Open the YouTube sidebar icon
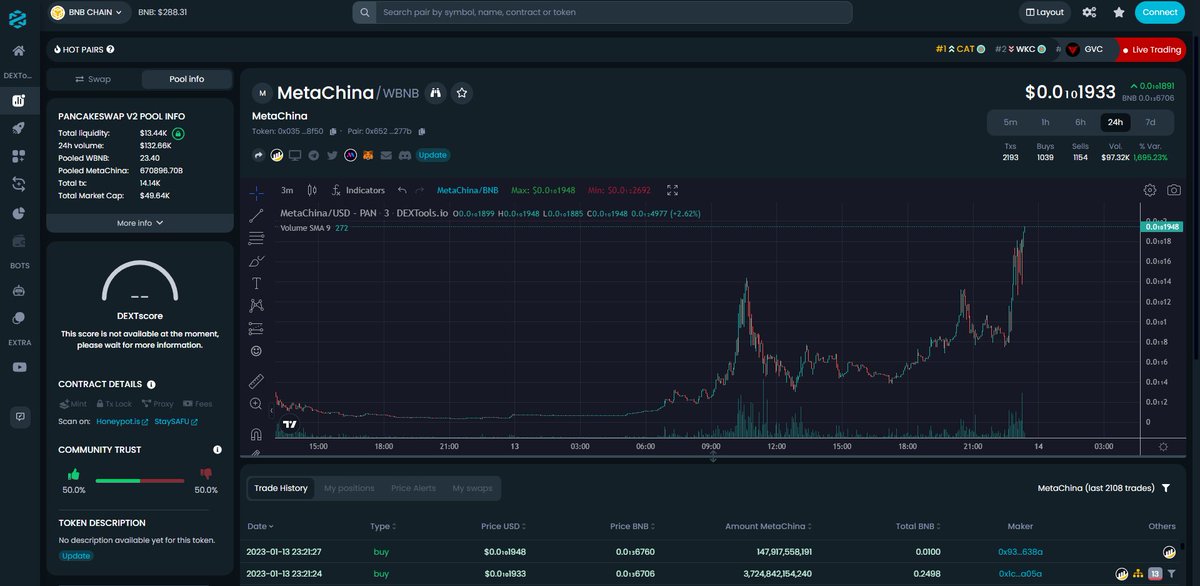This screenshot has width=1200, height=586. (18, 367)
